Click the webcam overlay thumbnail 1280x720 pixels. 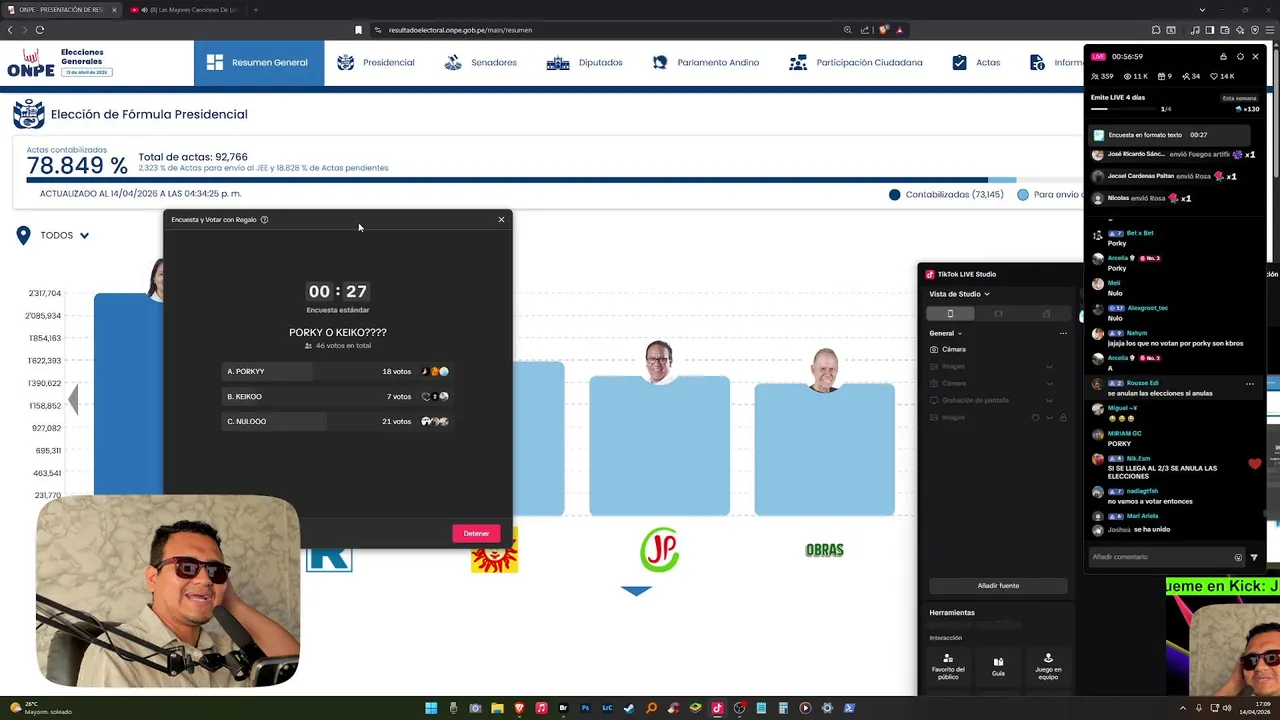coord(168,592)
